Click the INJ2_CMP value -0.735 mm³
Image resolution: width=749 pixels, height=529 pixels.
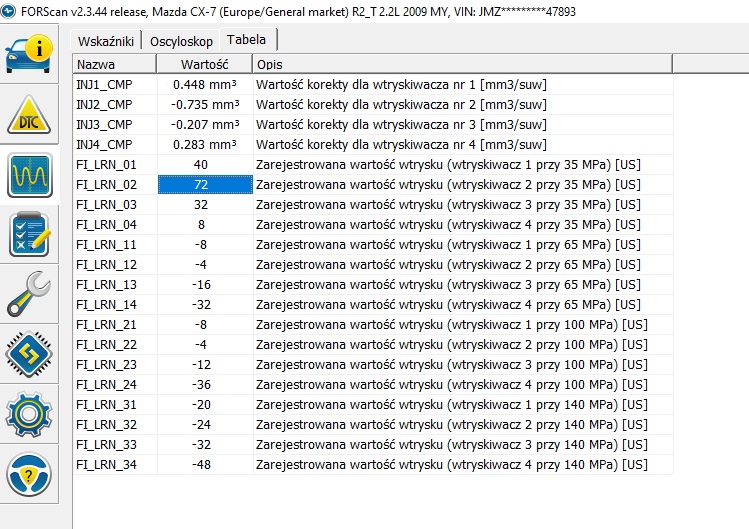[204, 104]
